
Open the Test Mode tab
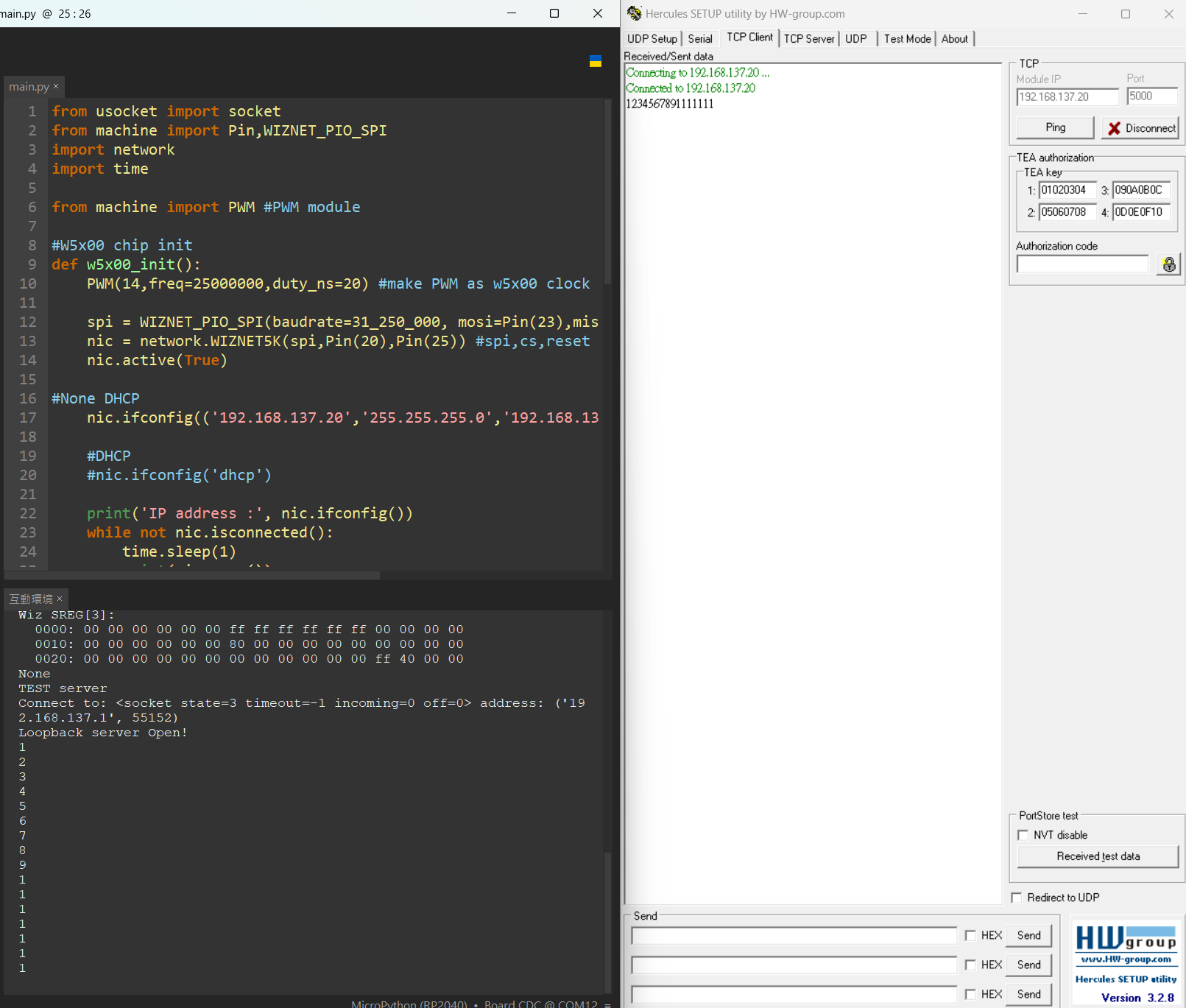point(907,39)
